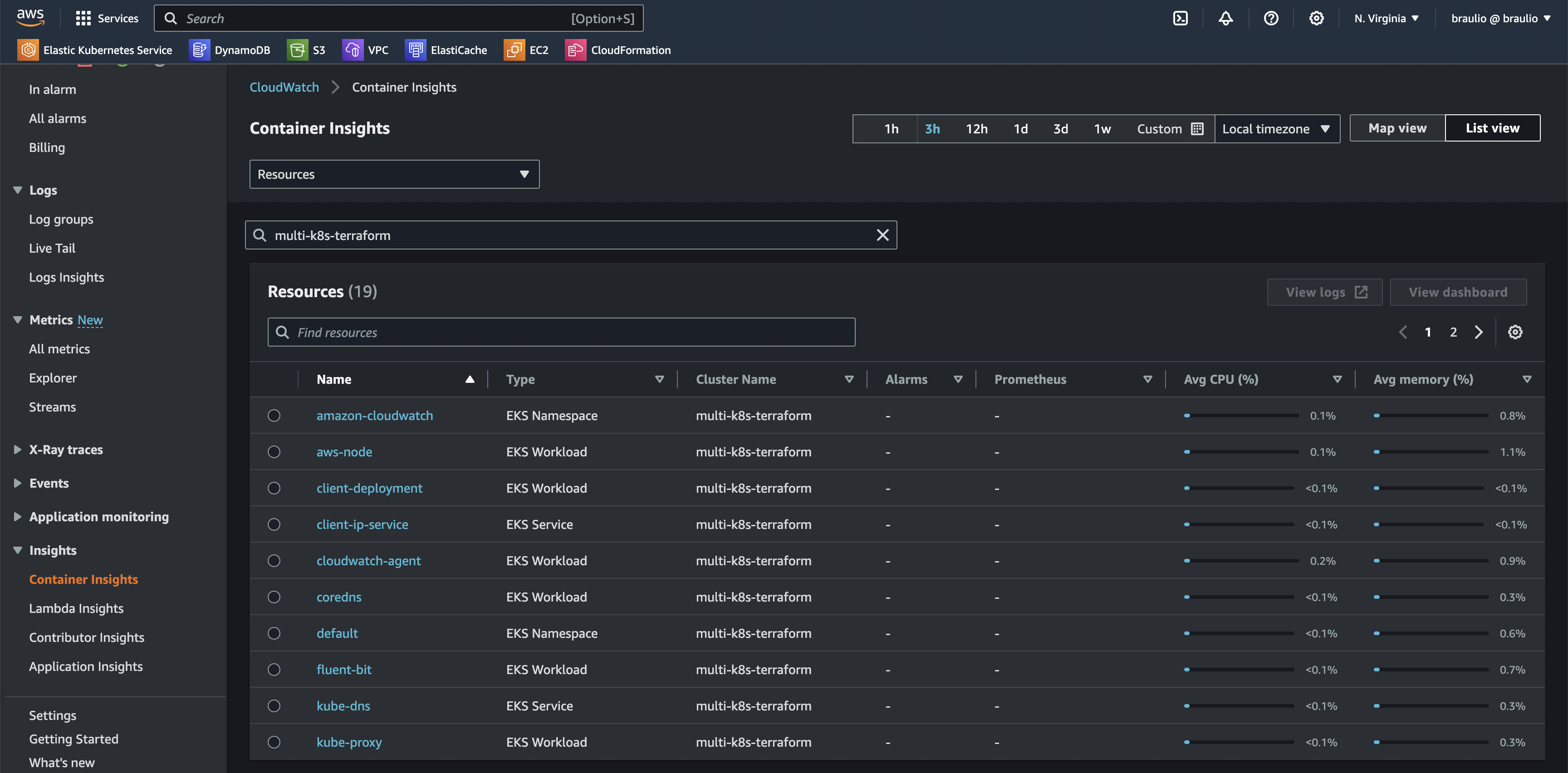This screenshot has width=1568, height=773.
Task: Select the amazon-cloudwatch radio button
Action: tap(274, 415)
